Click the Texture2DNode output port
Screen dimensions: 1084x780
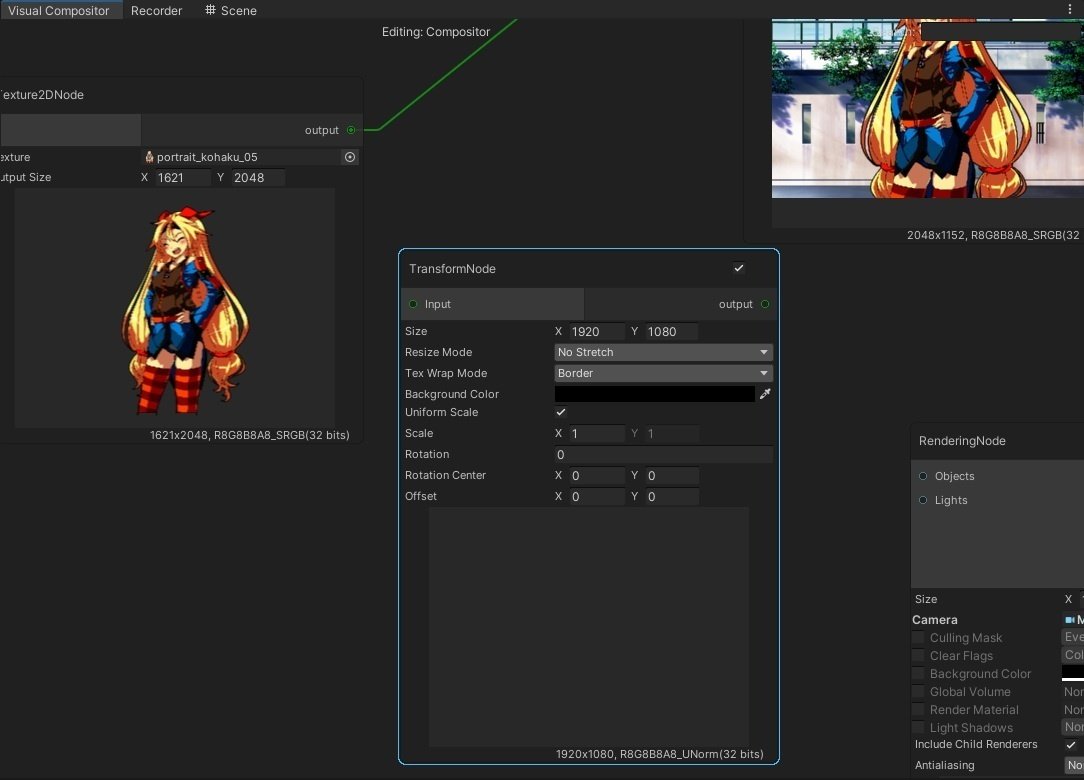pyautogui.click(x=351, y=130)
